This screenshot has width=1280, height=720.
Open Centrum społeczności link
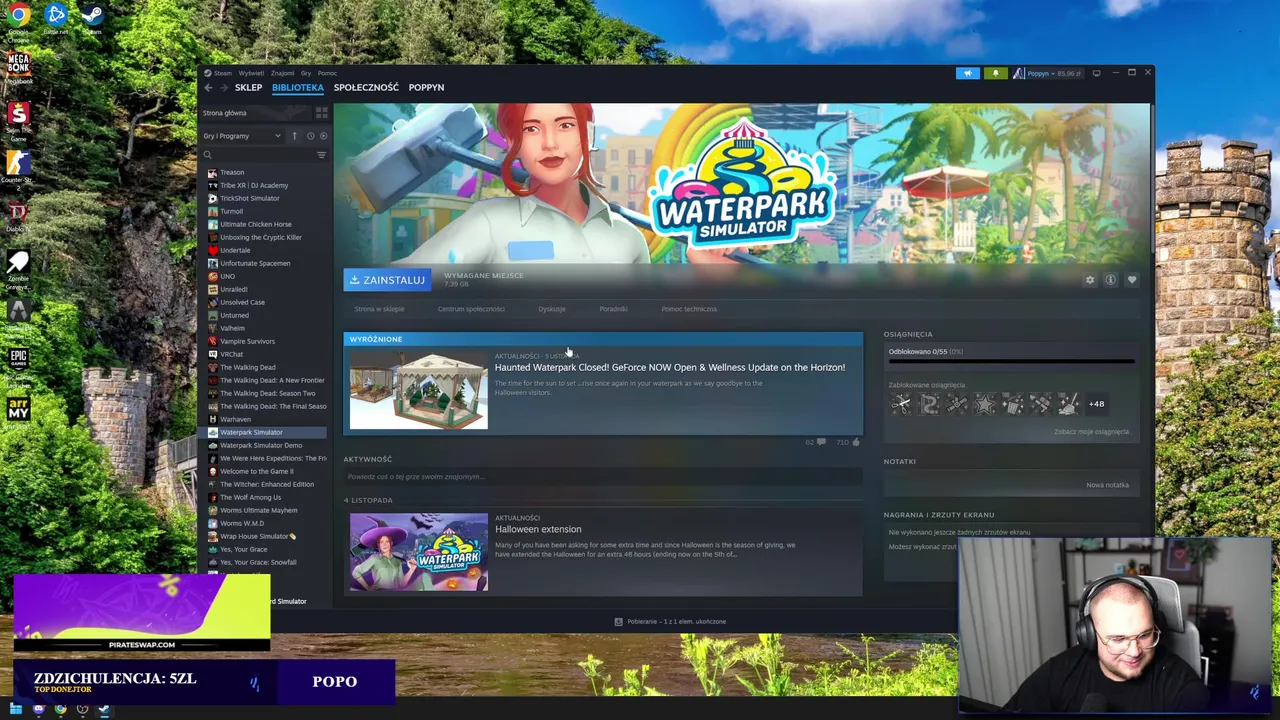(x=471, y=309)
